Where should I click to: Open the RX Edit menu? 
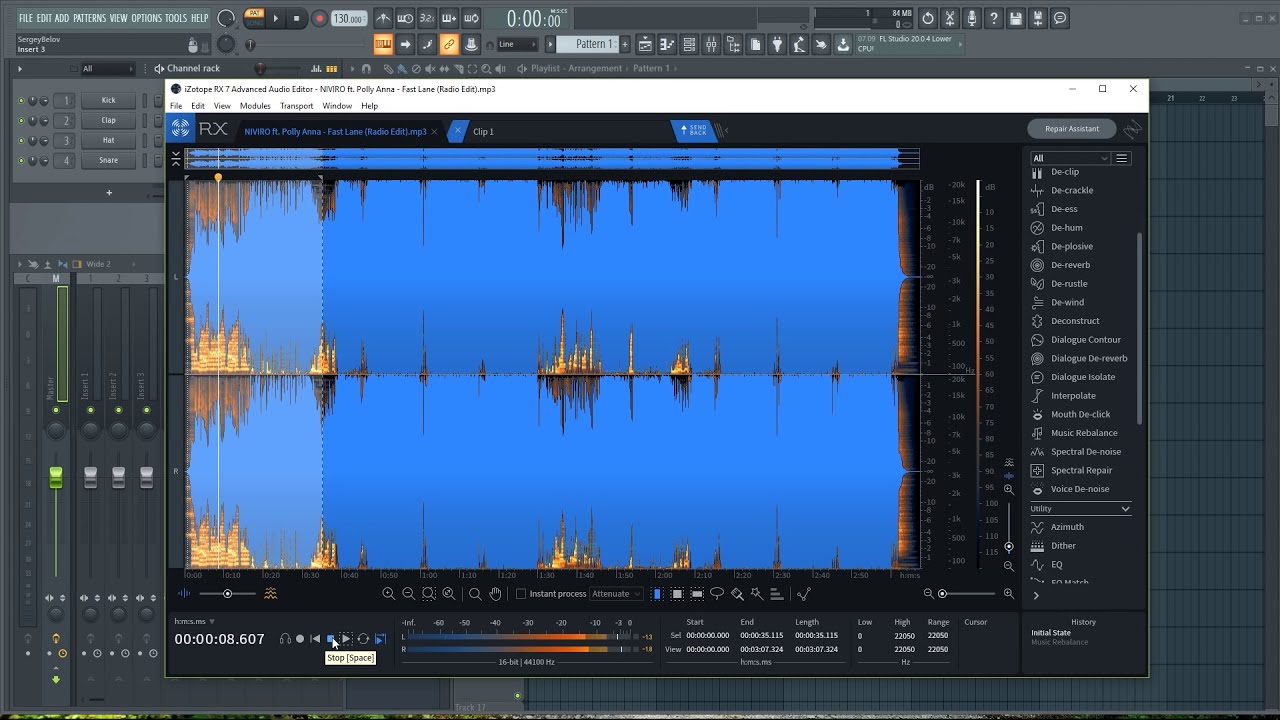click(x=198, y=106)
